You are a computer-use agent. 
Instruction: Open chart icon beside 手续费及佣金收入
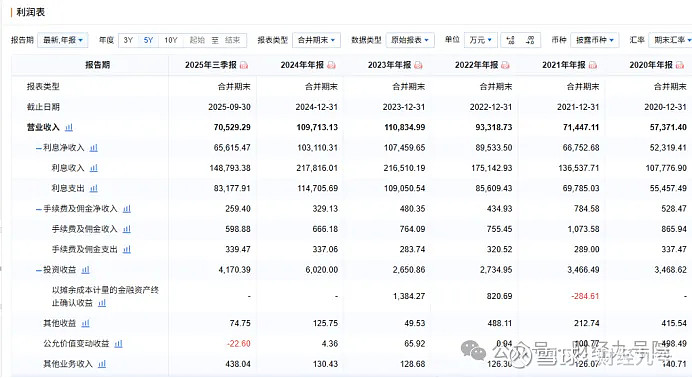127,229
